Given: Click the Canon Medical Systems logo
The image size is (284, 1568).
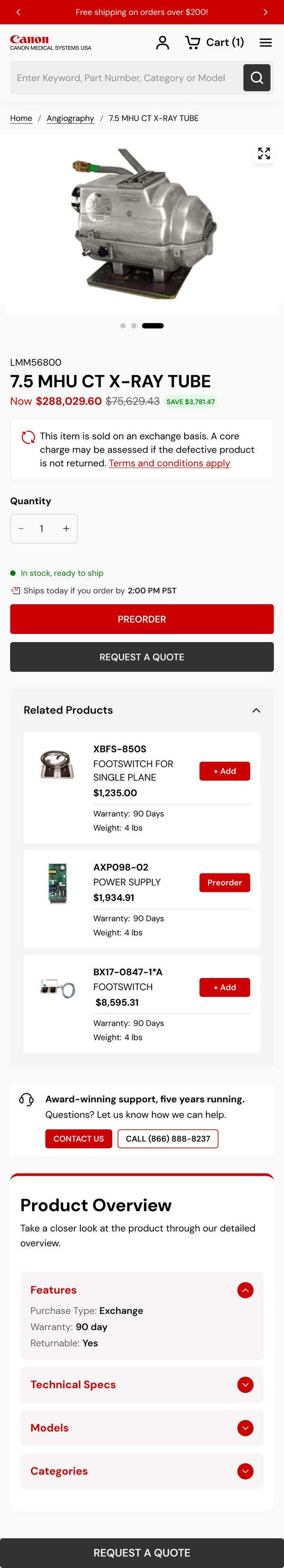Looking at the screenshot, I should pos(51,43).
